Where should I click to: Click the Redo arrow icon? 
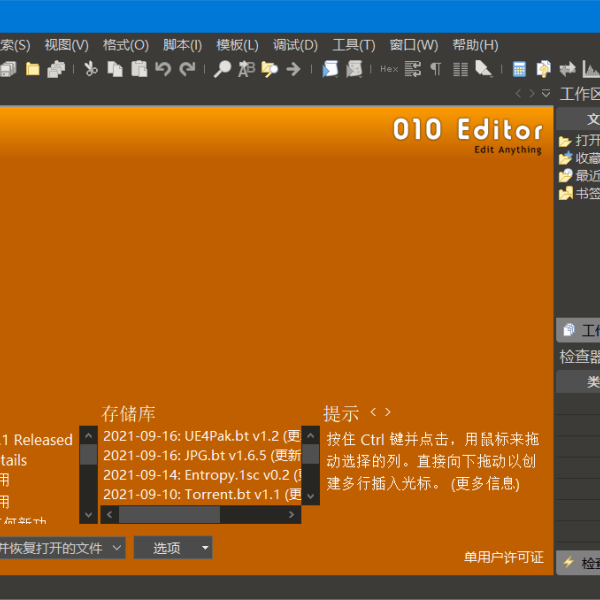click(x=188, y=69)
